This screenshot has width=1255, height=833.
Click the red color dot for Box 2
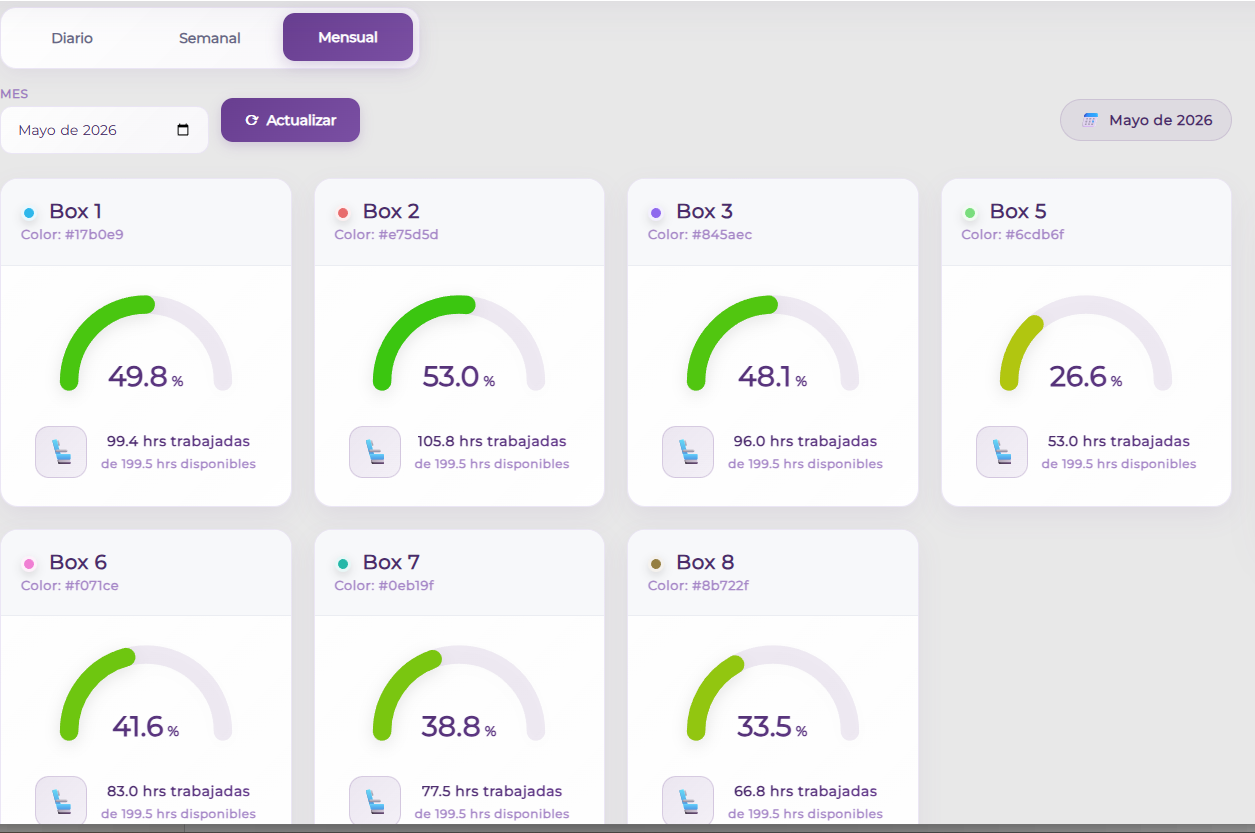tap(343, 213)
